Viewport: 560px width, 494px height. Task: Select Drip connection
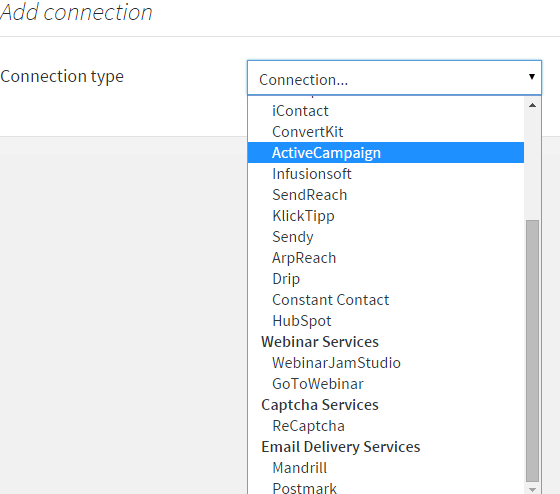click(386, 279)
